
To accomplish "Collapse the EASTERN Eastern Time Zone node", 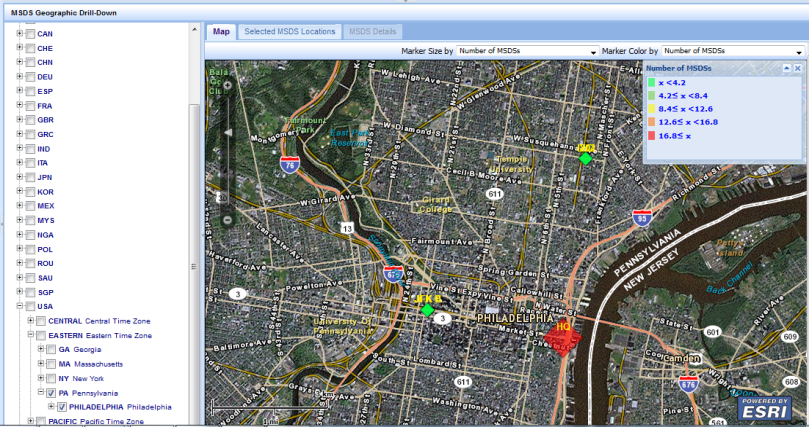I will [30, 335].
